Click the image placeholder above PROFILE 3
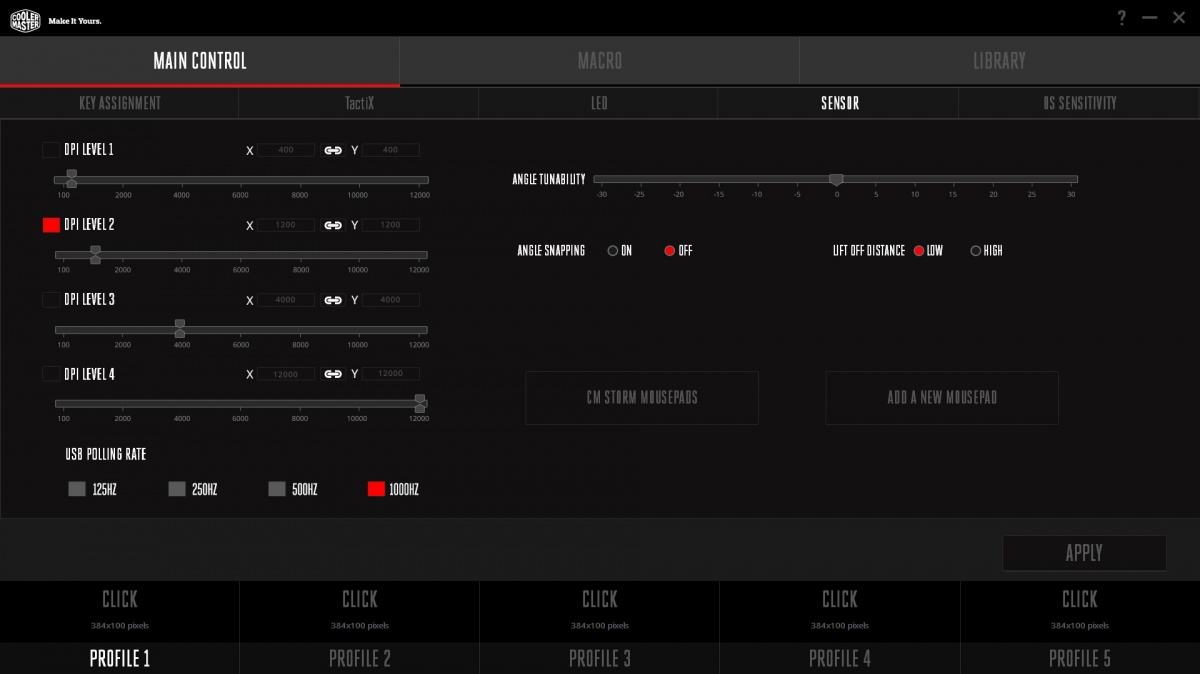Viewport: 1200px width, 674px height. point(600,611)
